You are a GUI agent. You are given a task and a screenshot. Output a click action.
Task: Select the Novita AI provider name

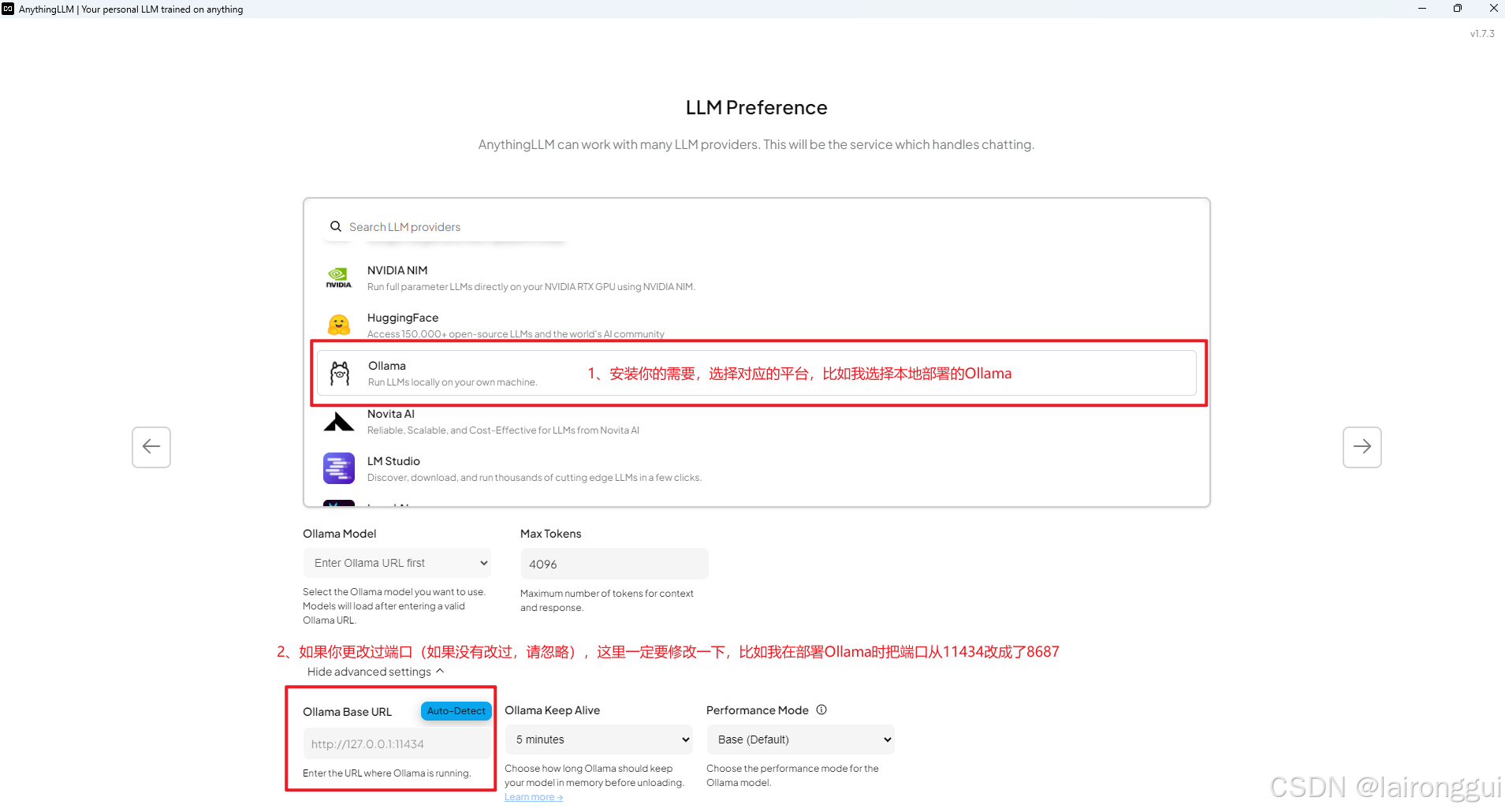coord(391,414)
